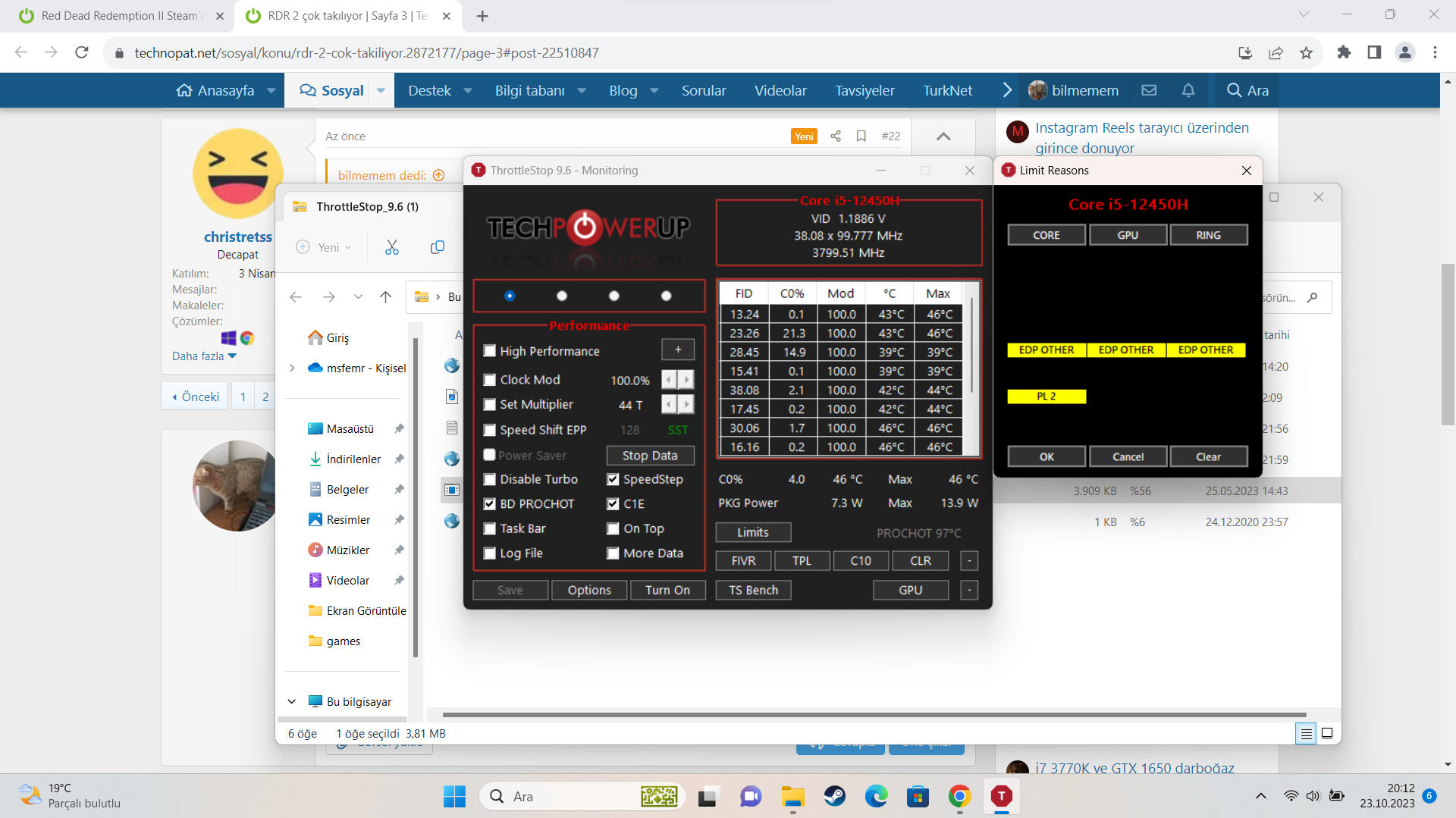Click the Cut scissors icon in Explorer

coord(391,247)
